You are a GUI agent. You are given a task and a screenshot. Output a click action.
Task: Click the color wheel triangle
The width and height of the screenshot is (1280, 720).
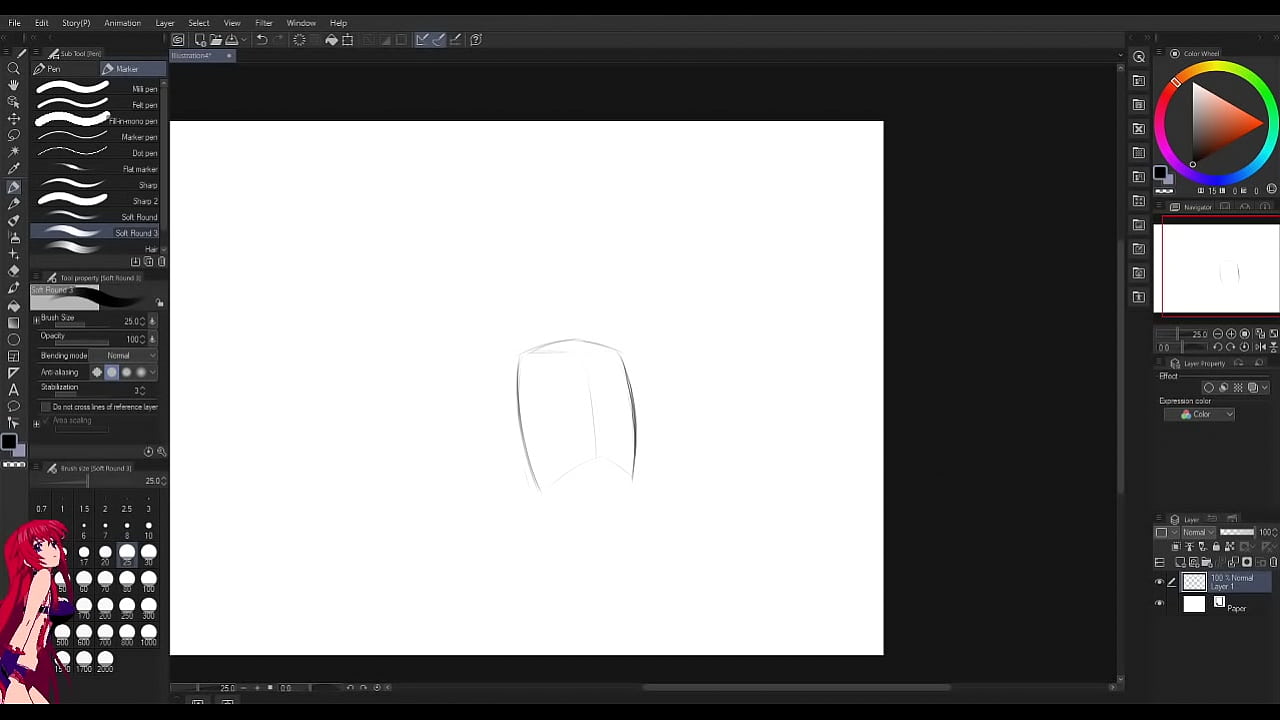(1217, 120)
